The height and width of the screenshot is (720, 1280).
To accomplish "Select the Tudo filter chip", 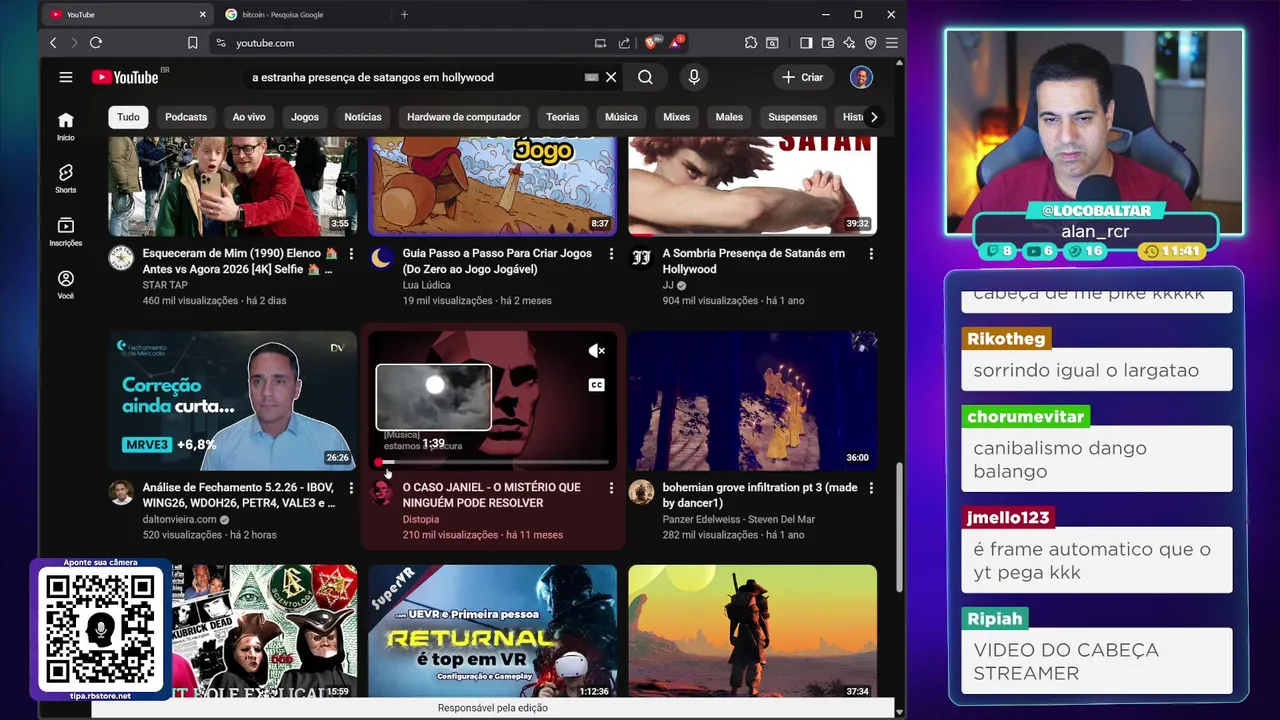I will [x=129, y=117].
